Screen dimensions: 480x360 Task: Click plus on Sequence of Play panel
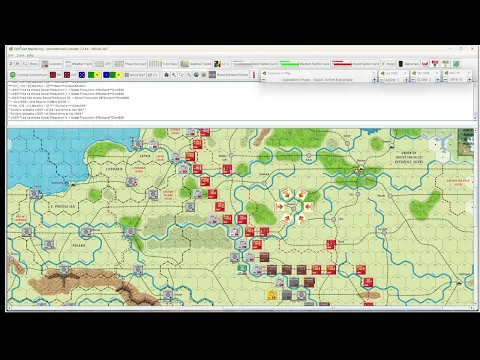coord(374,80)
